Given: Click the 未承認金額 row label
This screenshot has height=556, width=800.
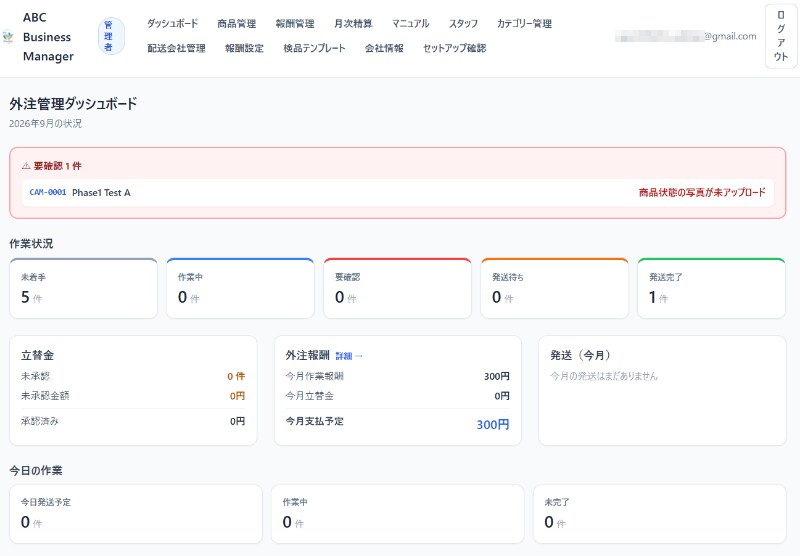Looking at the screenshot, I should pos(45,395).
